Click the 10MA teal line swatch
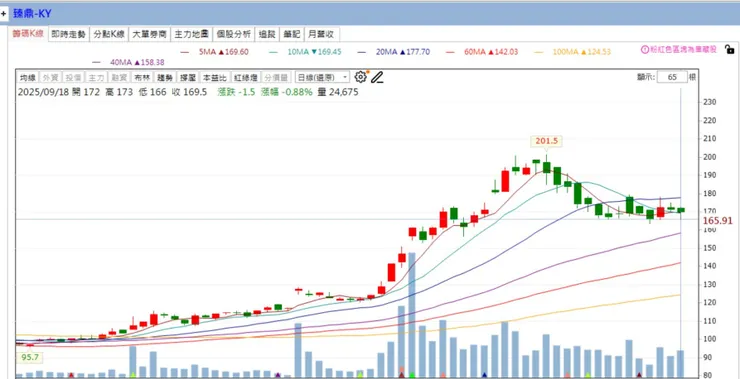Screen dimensions: 740x379 pyautogui.click(x=273, y=52)
